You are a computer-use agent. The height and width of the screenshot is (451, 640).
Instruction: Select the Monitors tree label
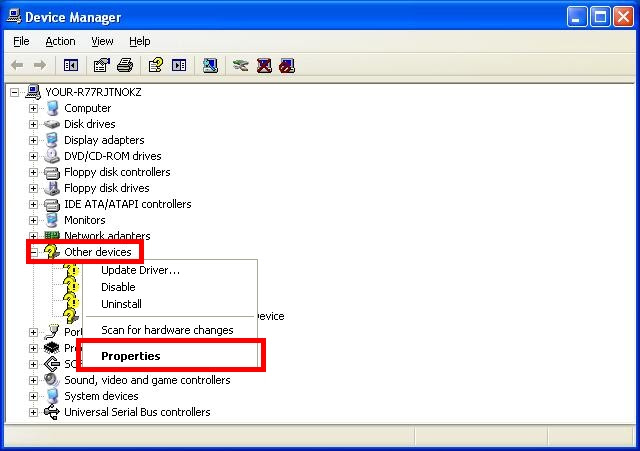tap(85, 220)
